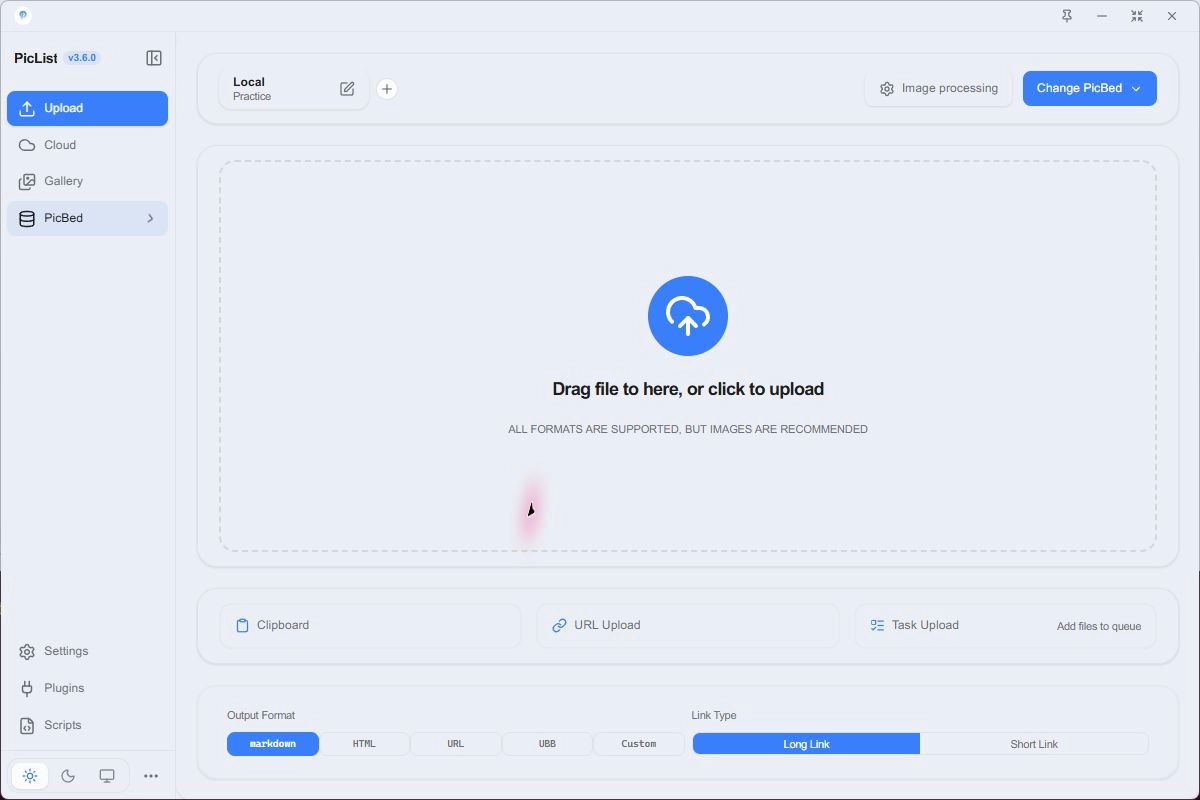The height and width of the screenshot is (800, 1200).
Task: Edit the Local Practice configuration
Action: click(347, 89)
